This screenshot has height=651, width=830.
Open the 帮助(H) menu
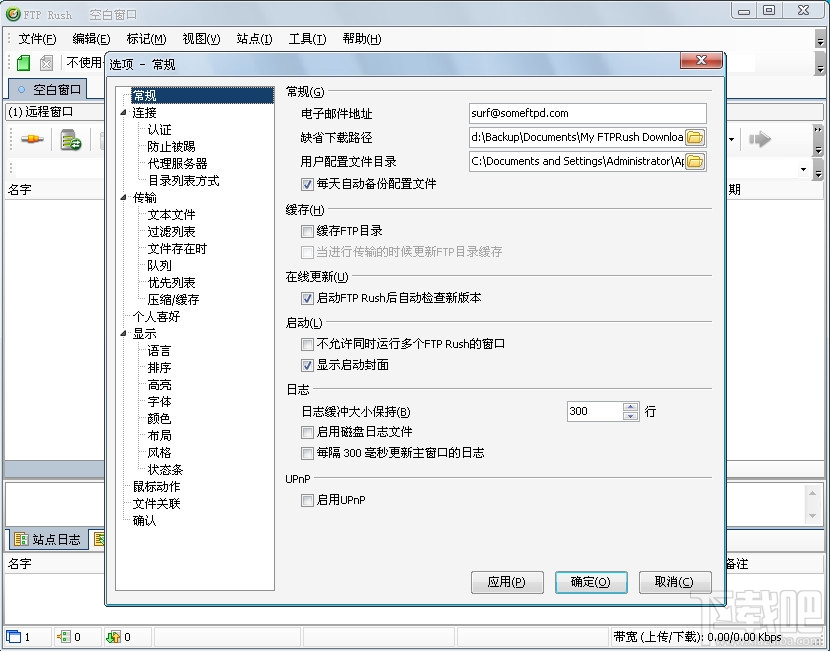click(x=362, y=39)
